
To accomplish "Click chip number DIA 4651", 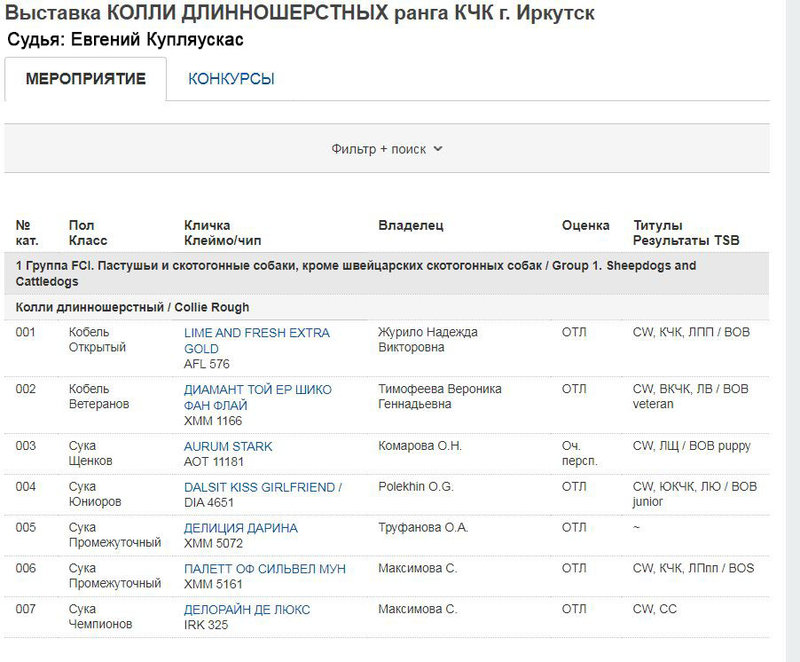I will (209, 502).
